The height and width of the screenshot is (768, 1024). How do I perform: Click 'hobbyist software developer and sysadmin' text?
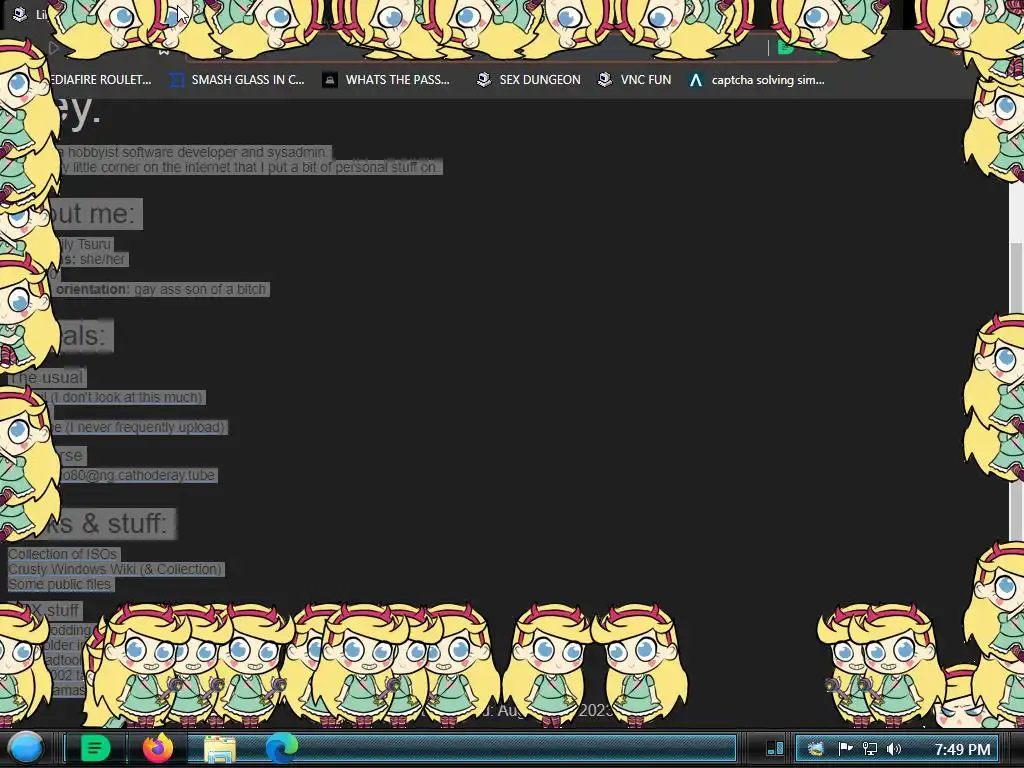tap(197, 152)
